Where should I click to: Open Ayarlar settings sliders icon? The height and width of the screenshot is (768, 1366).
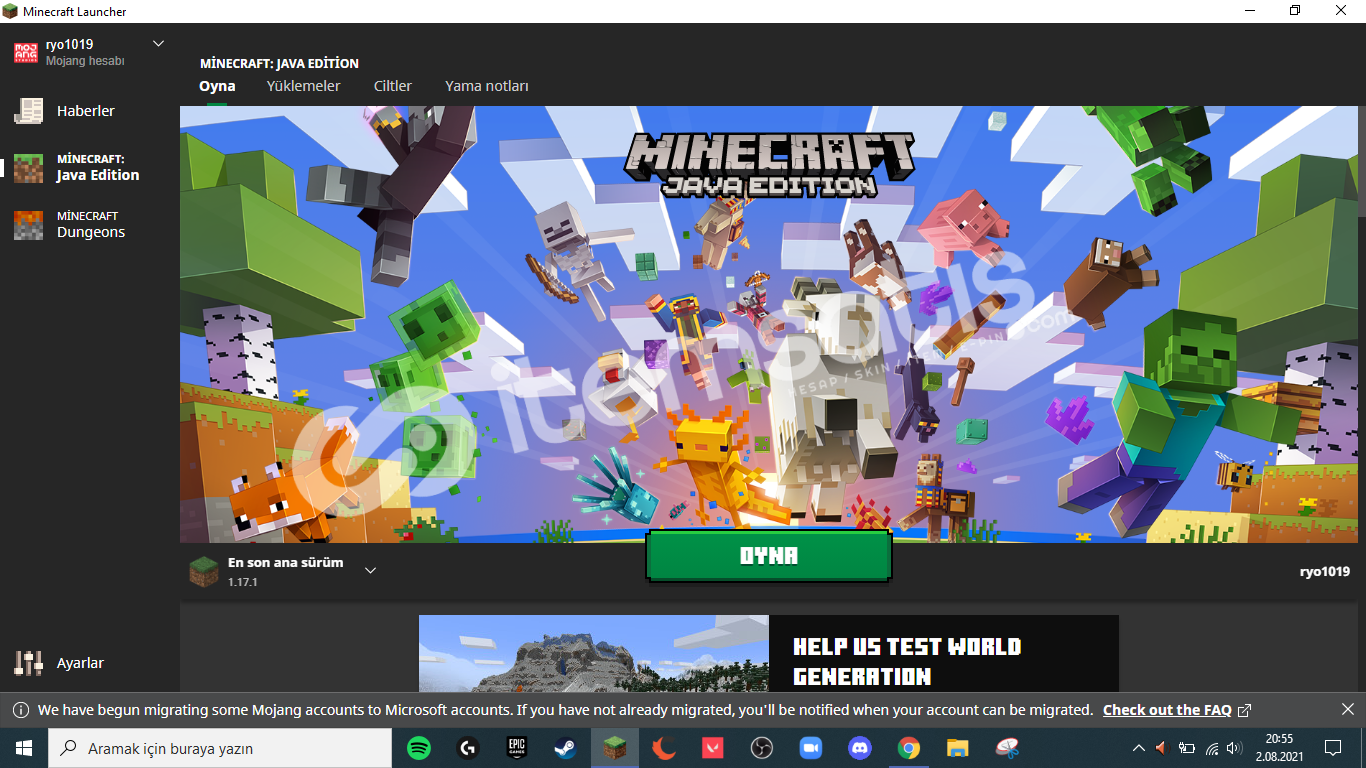coord(28,663)
